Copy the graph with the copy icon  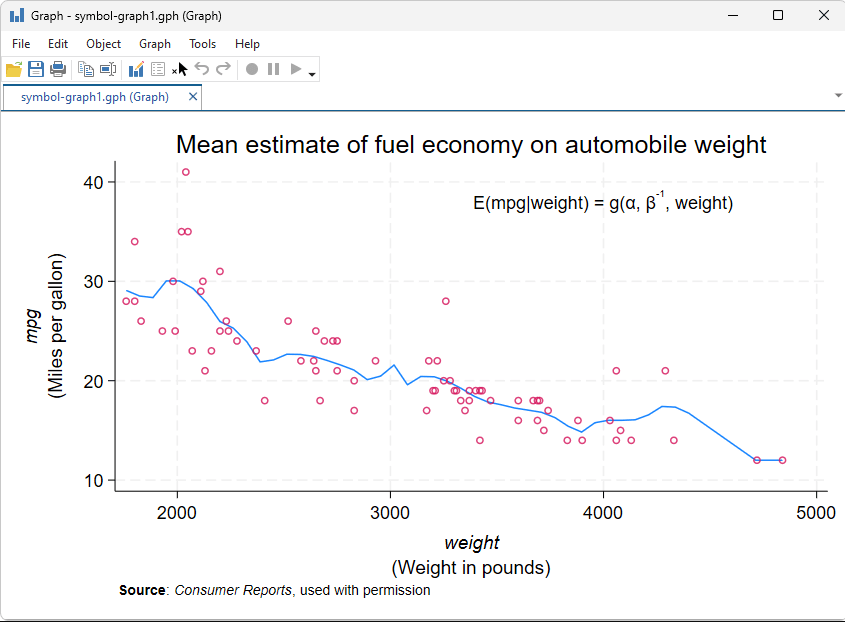click(x=86, y=69)
